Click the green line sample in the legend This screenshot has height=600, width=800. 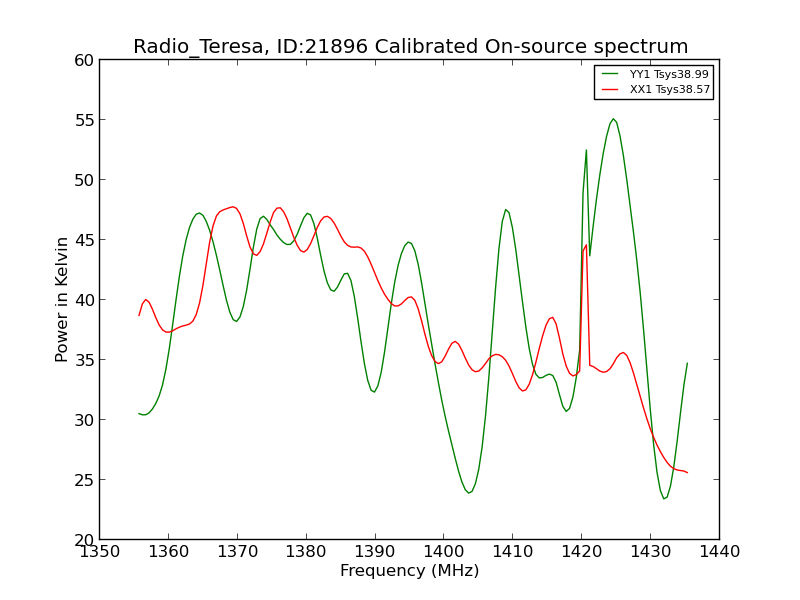pos(610,74)
